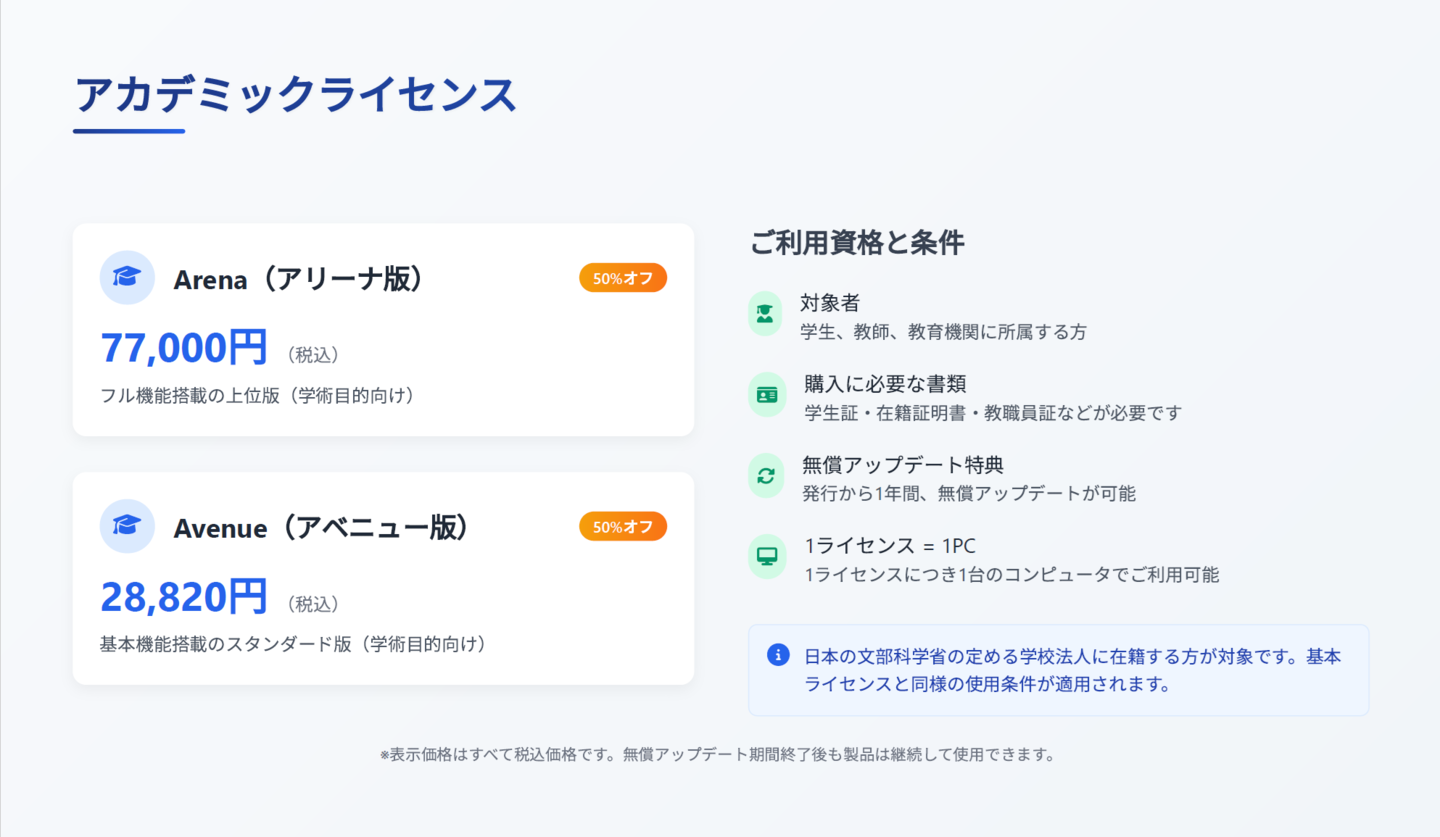
Task: Select the Avenue（アベニュー版） title
Action: point(321,528)
